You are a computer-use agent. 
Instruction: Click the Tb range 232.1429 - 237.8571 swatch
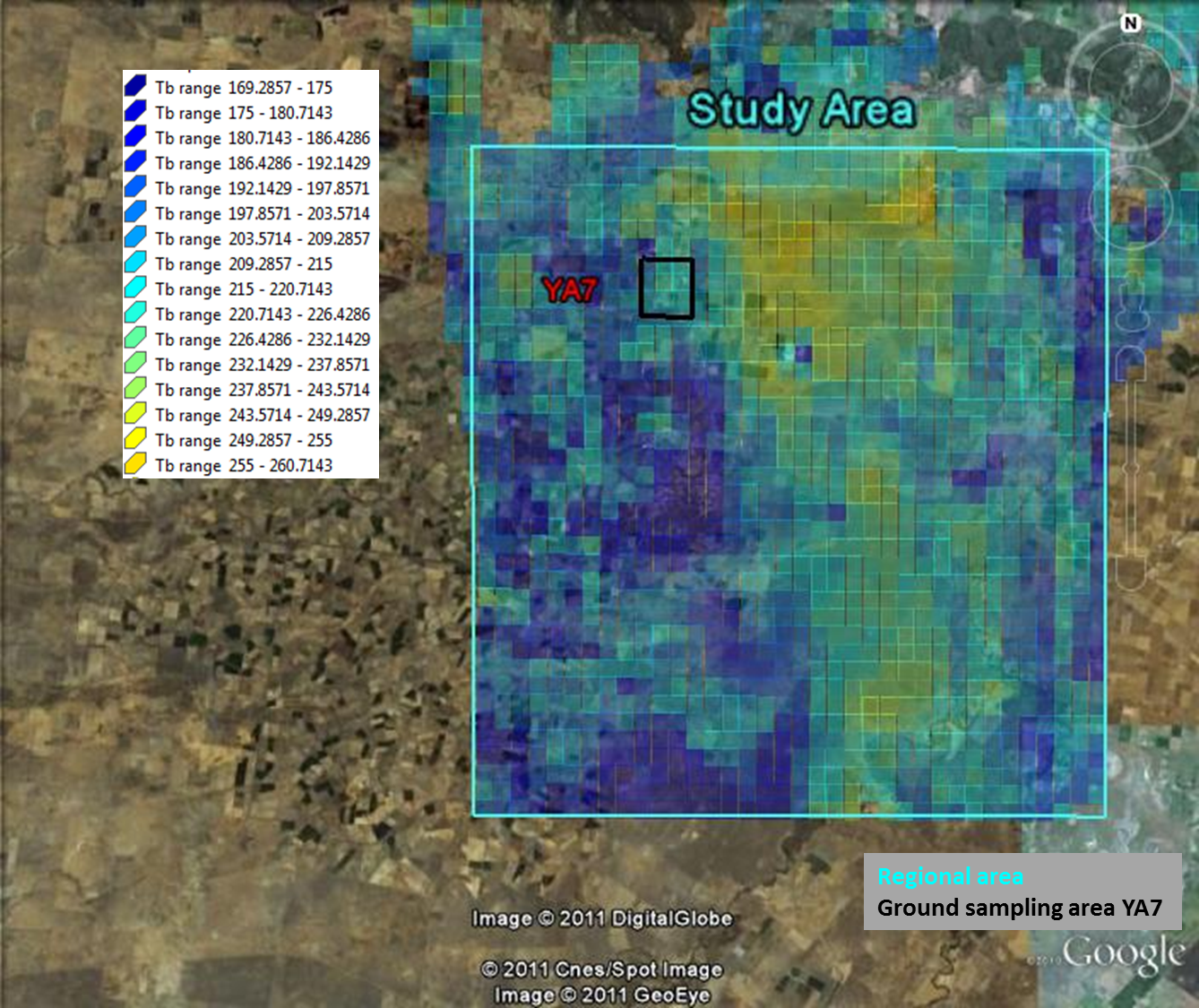135,365
